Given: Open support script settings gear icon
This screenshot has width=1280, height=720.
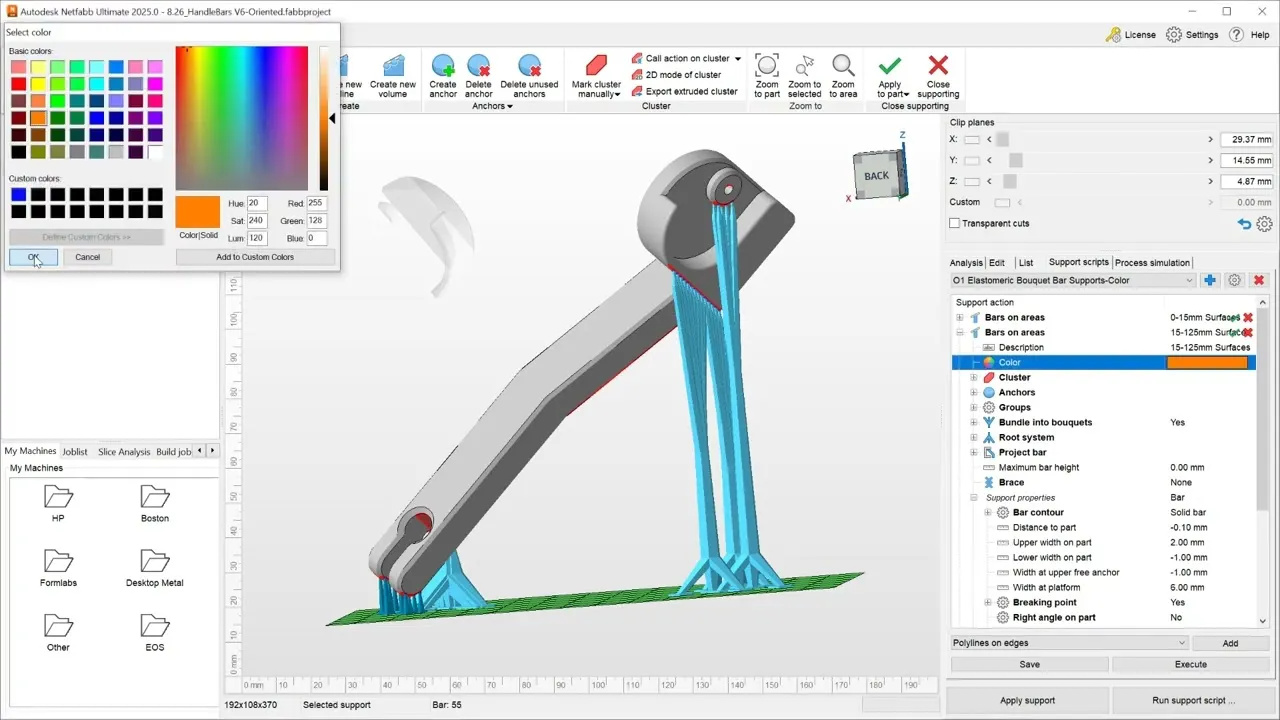Looking at the screenshot, I should [1234, 281].
